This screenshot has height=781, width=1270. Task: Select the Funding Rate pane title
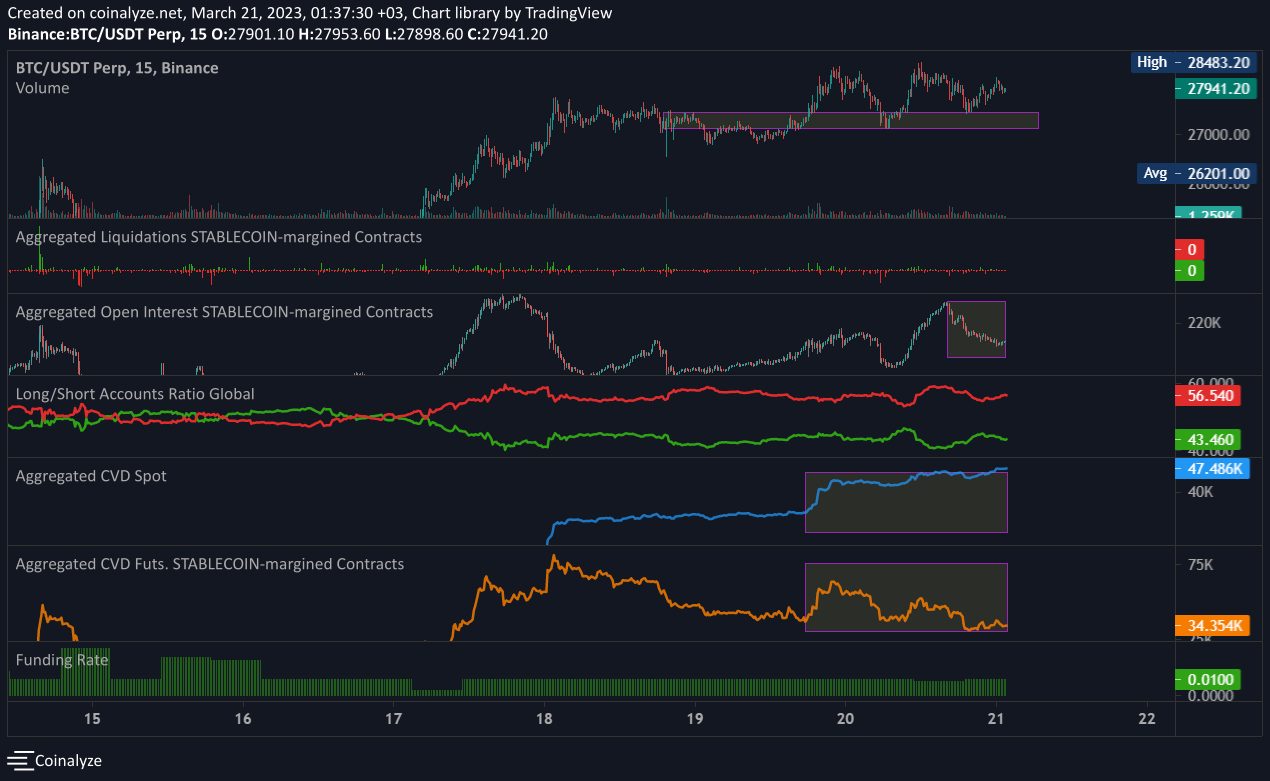[x=62, y=660]
